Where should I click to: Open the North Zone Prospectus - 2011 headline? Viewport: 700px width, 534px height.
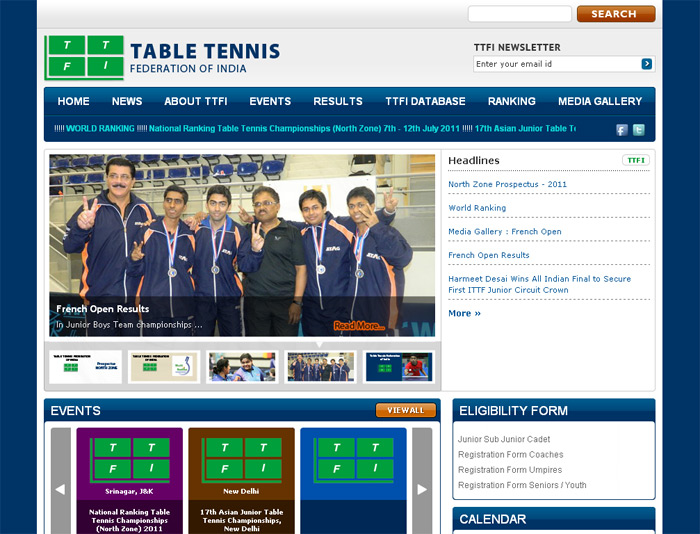click(507, 184)
